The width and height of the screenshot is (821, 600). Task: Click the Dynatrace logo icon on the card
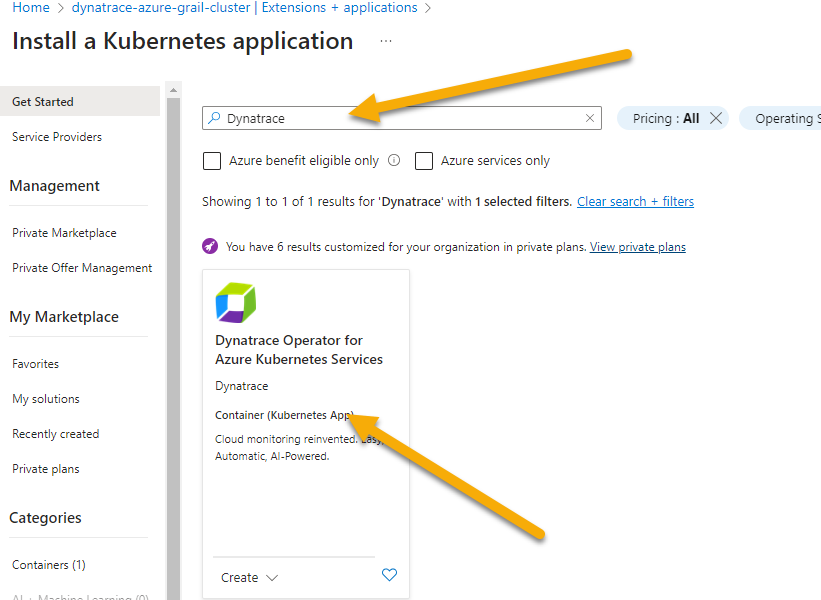click(236, 303)
